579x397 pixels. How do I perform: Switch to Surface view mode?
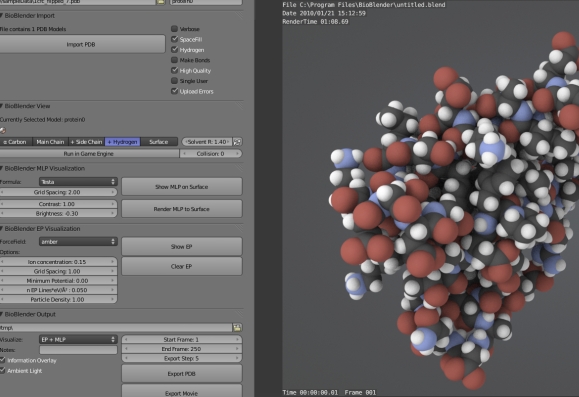pyautogui.click(x=159, y=142)
